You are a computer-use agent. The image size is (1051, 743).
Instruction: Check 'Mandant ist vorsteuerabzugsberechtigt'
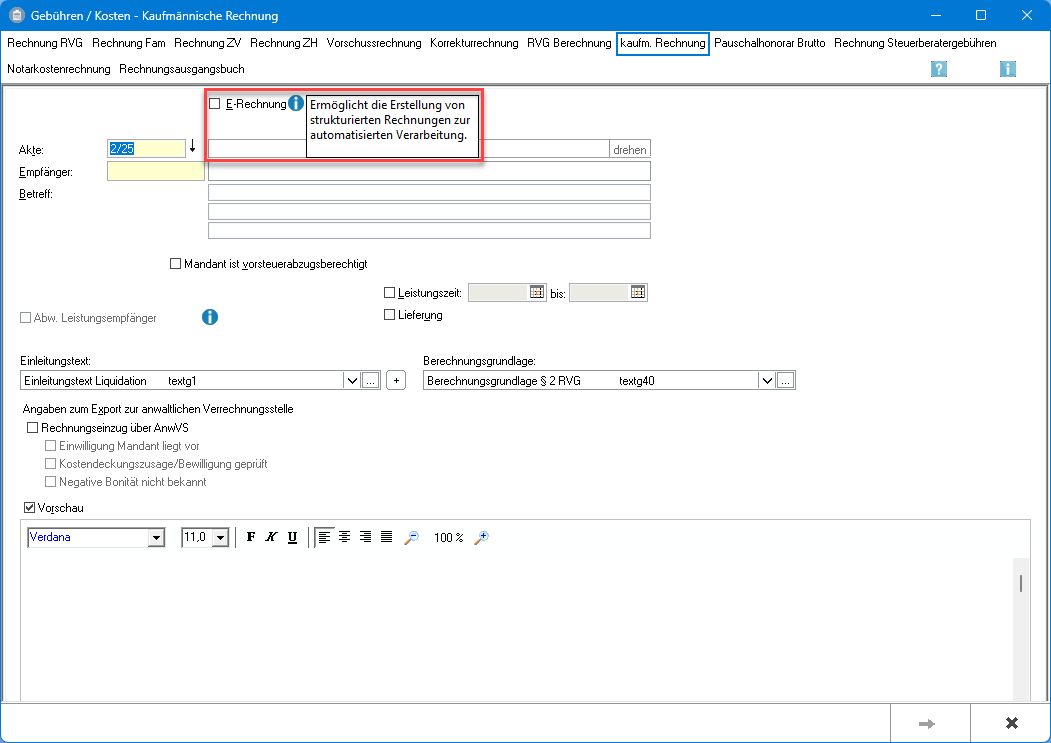[x=176, y=264]
